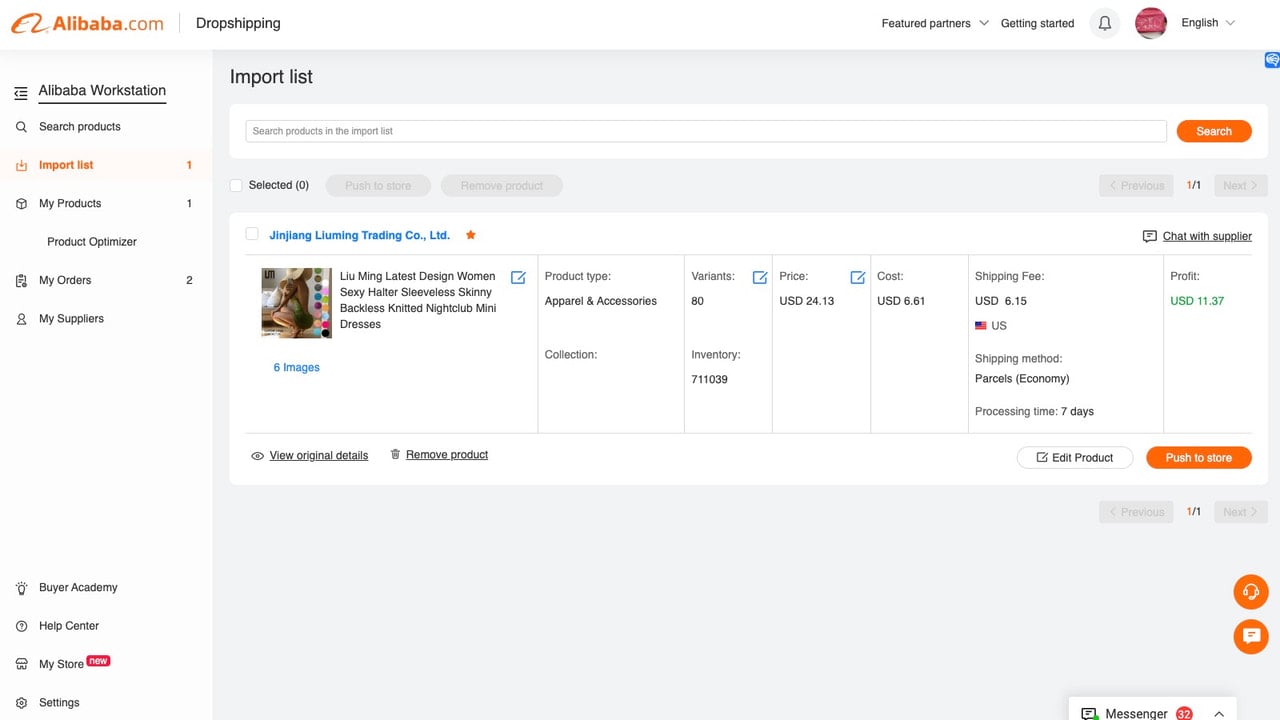Click the edit icon beside Price

click(858, 277)
